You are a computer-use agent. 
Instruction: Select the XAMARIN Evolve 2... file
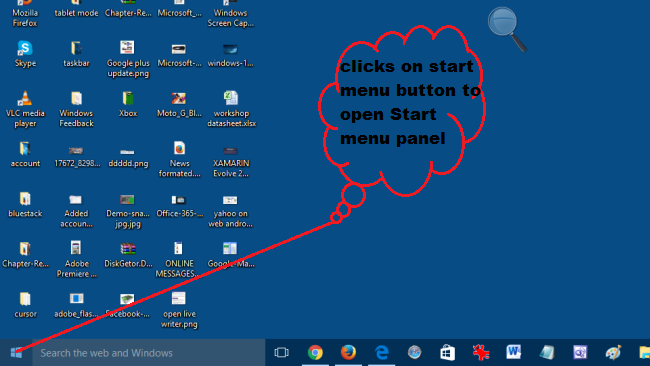[231, 160]
